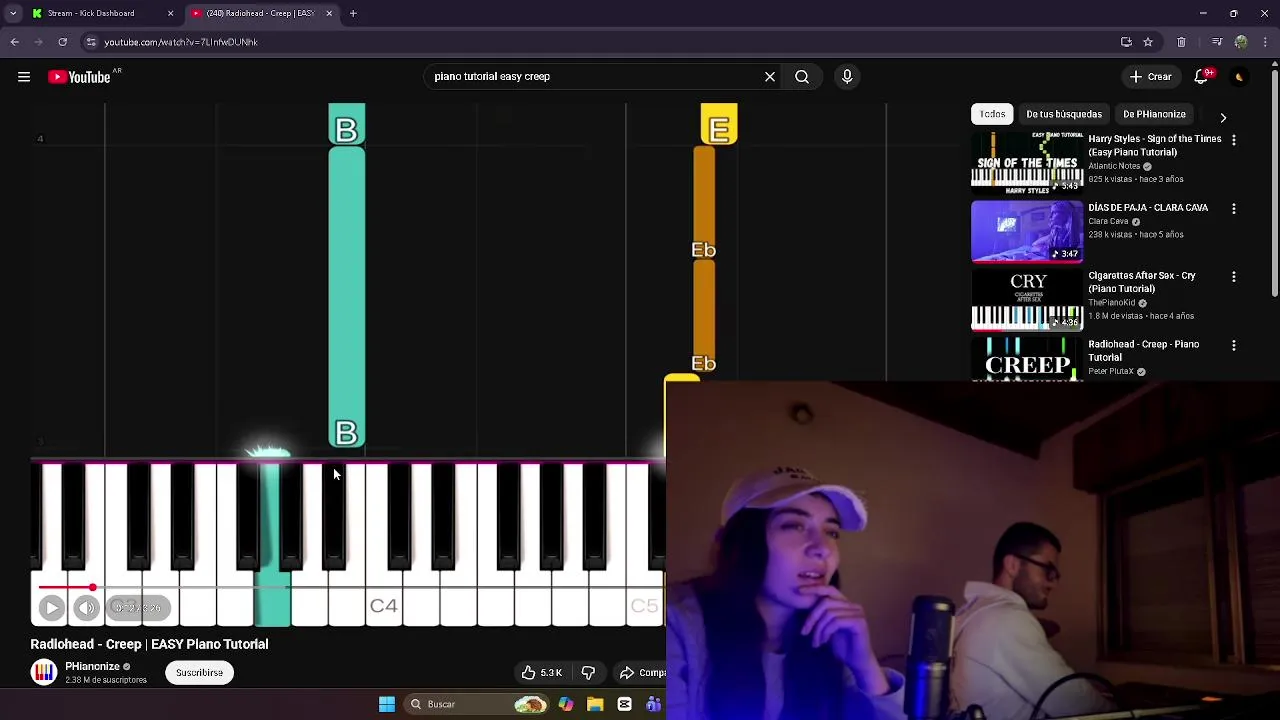Like the video with 5.3 K likes
Image resolution: width=1280 pixels, height=720 pixels.
click(542, 673)
